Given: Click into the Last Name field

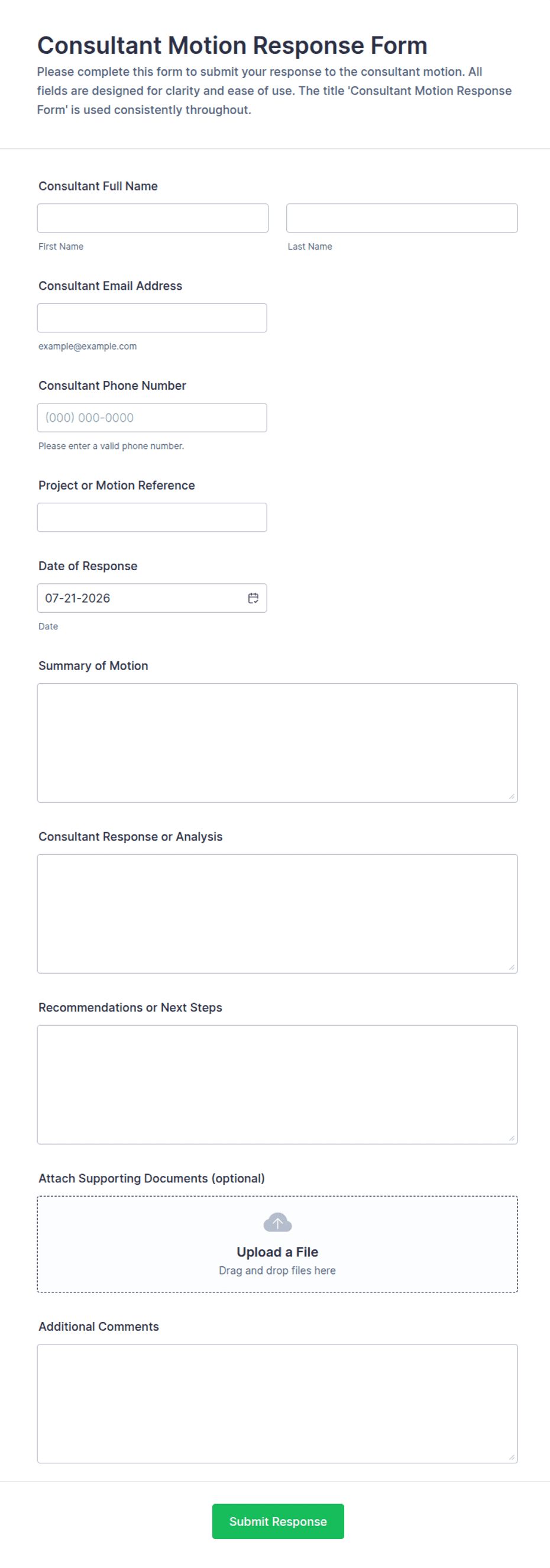Looking at the screenshot, I should (402, 218).
